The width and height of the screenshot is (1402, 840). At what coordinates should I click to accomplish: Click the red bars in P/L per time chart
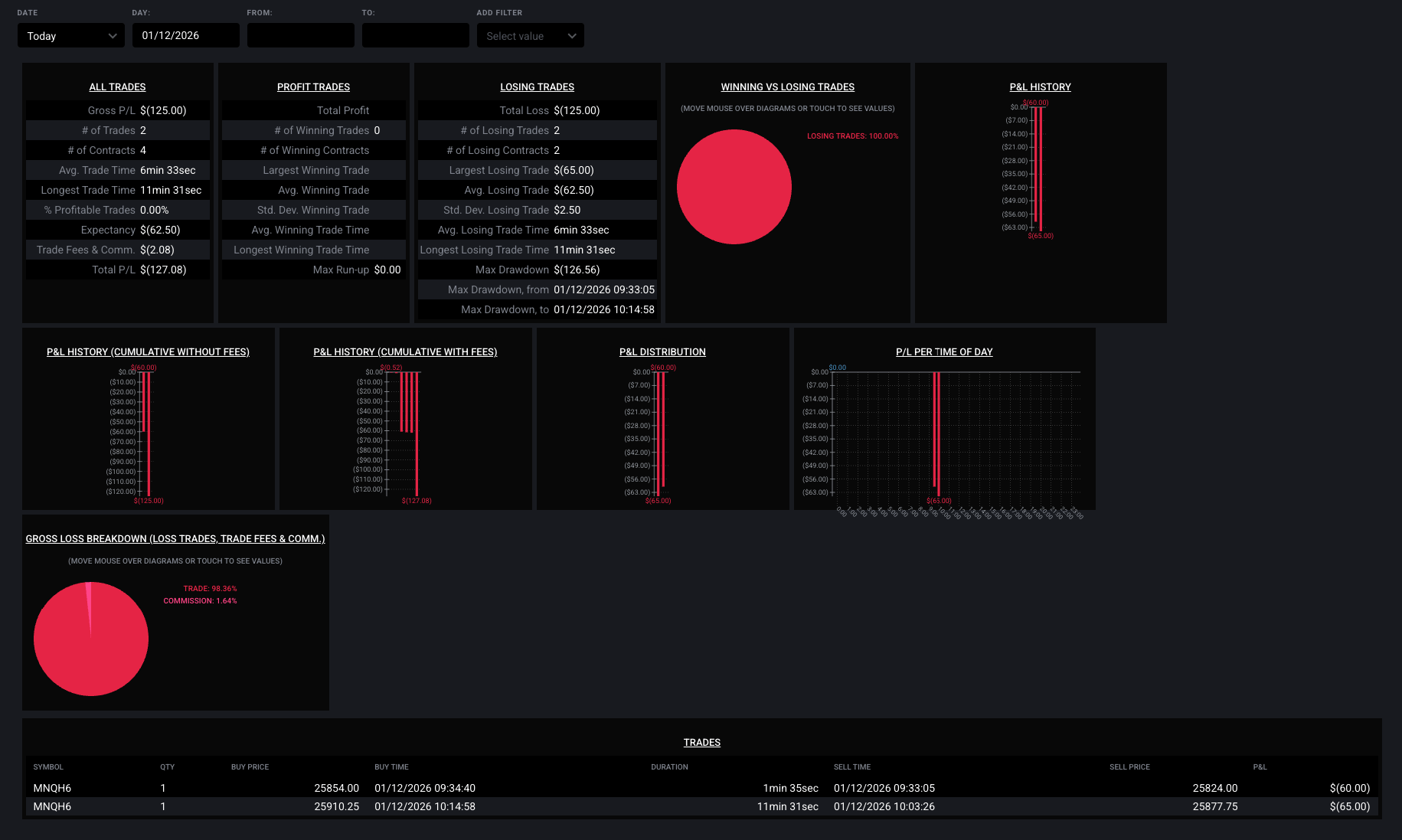(936, 433)
